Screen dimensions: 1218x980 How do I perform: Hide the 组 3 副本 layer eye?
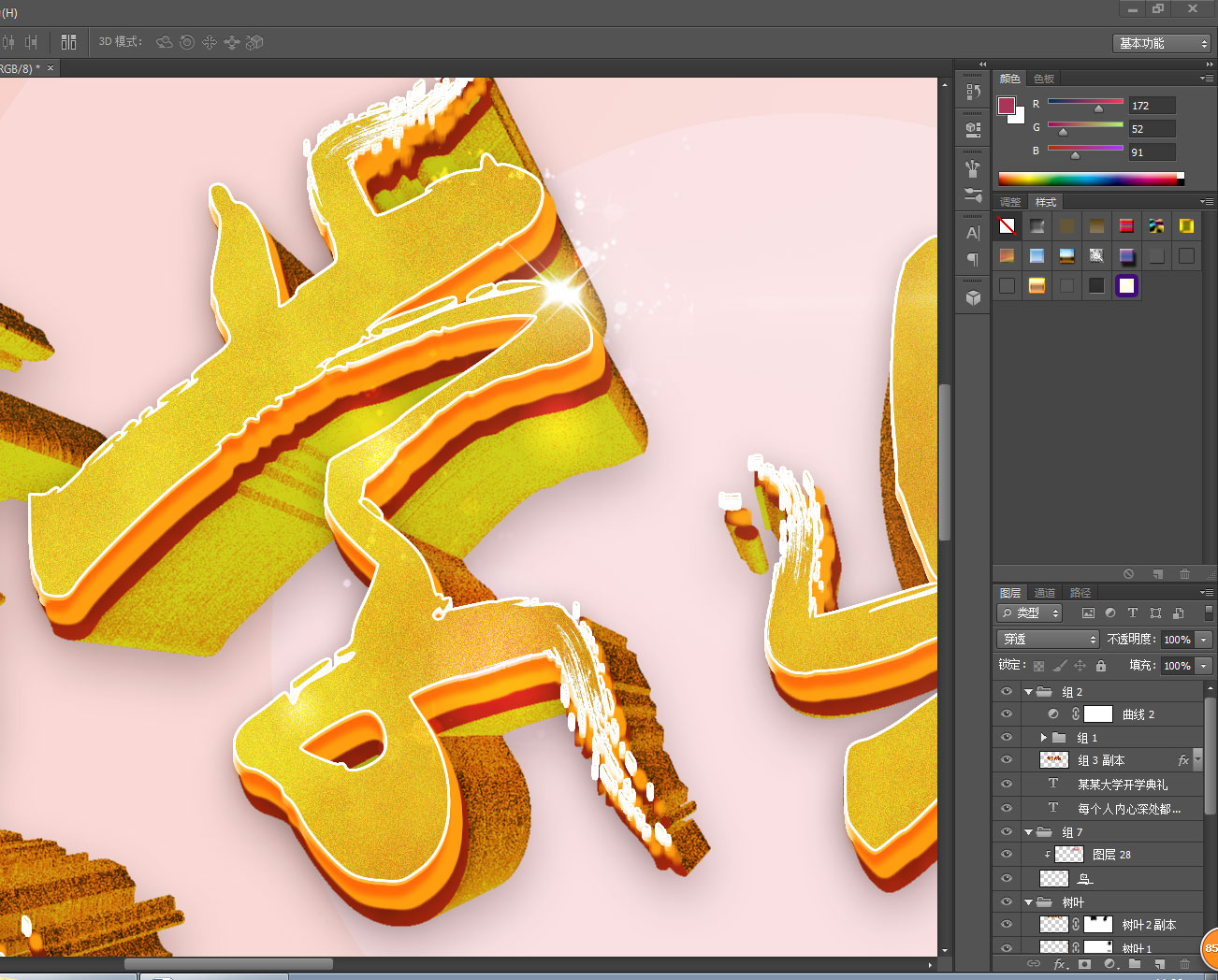(1007, 760)
